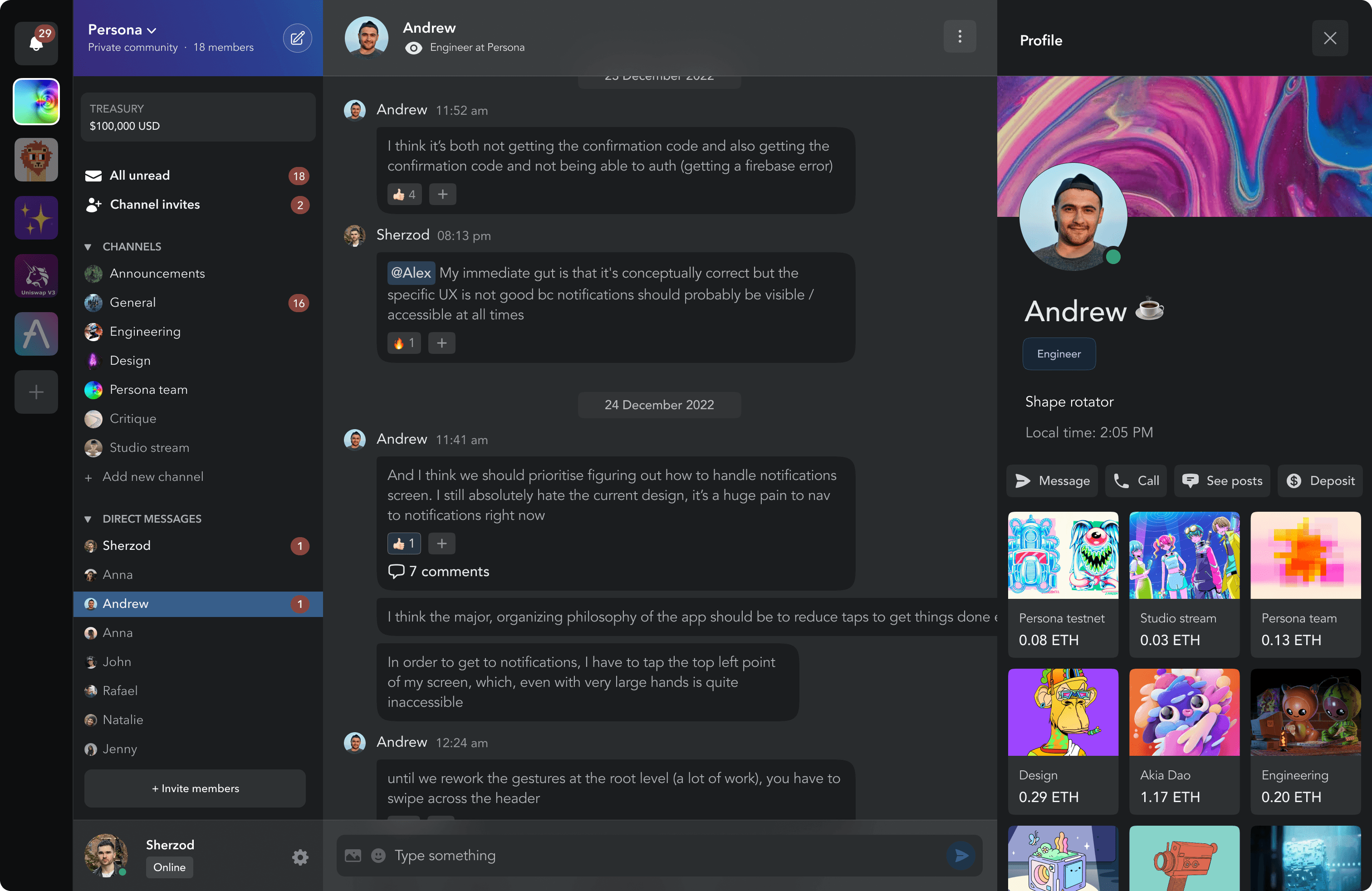Image resolution: width=1372 pixels, height=891 pixels.
Task: Open the notifications bell with 29 badge
Action: (36, 43)
